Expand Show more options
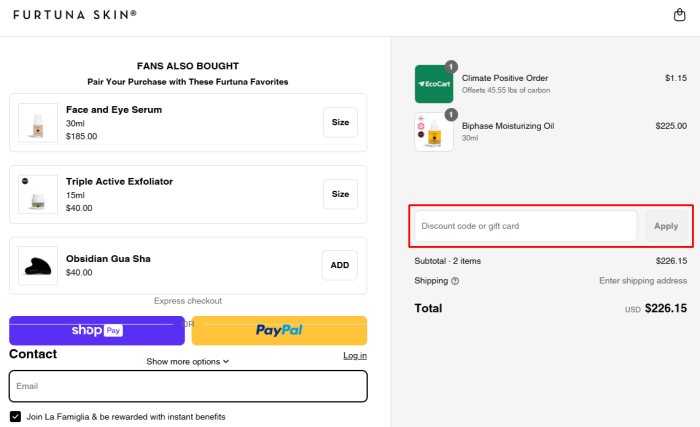 [x=188, y=361]
